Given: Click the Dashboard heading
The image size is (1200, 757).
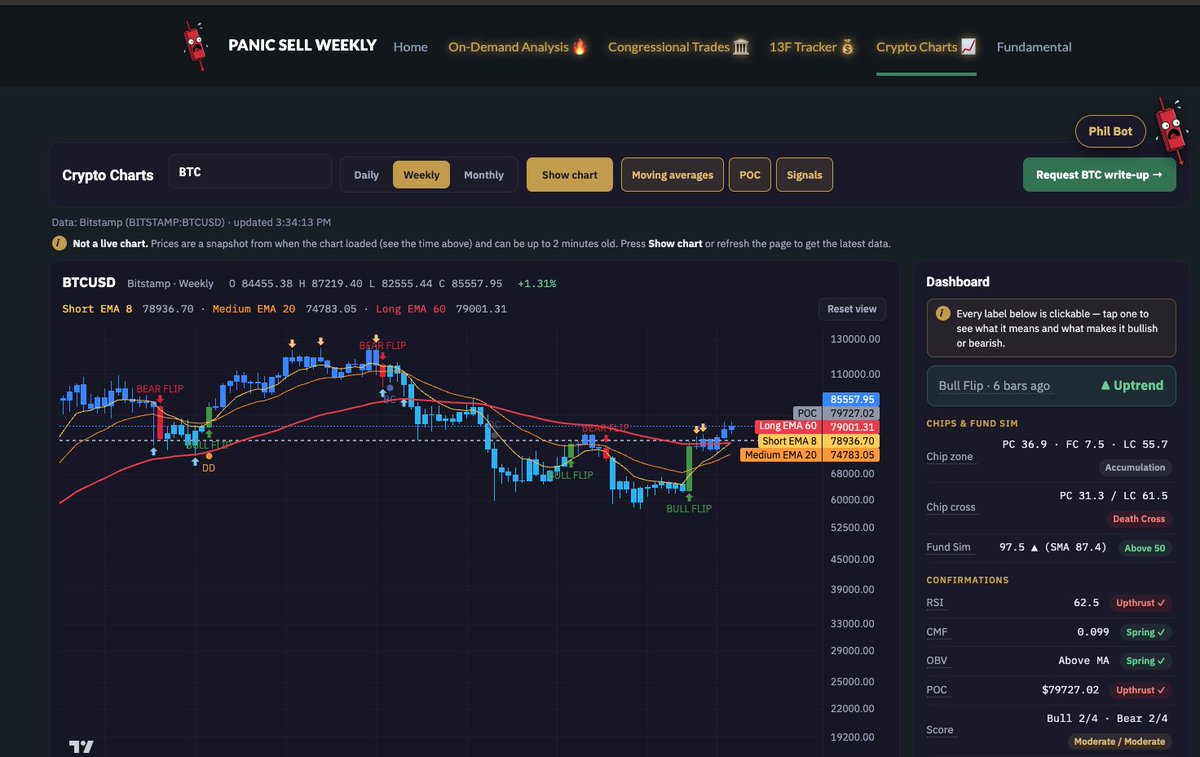Looking at the screenshot, I should [x=958, y=282].
